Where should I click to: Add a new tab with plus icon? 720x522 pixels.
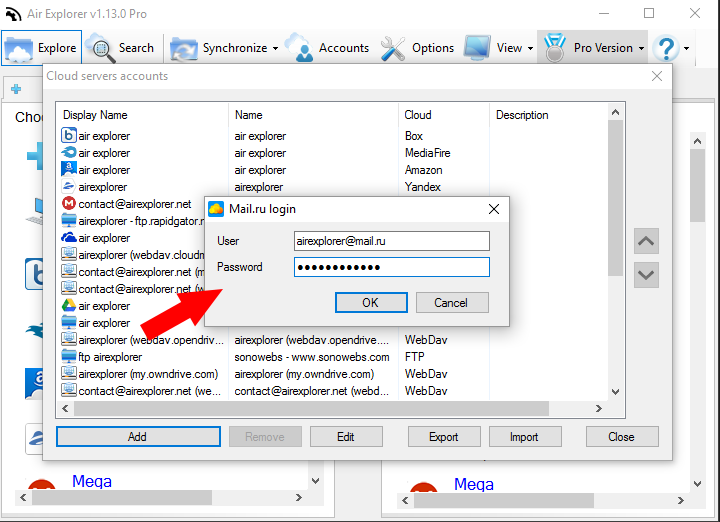point(16,89)
